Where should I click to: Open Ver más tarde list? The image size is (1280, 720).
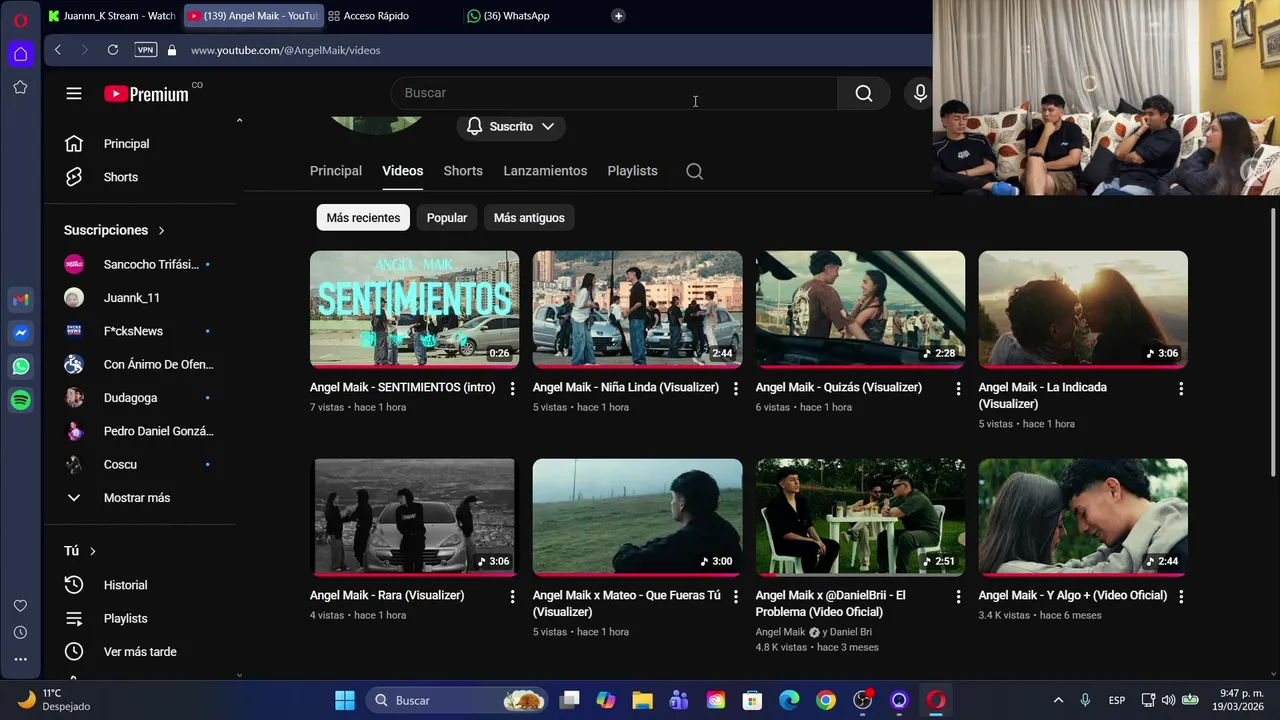pyautogui.click(x=140, y=652)
